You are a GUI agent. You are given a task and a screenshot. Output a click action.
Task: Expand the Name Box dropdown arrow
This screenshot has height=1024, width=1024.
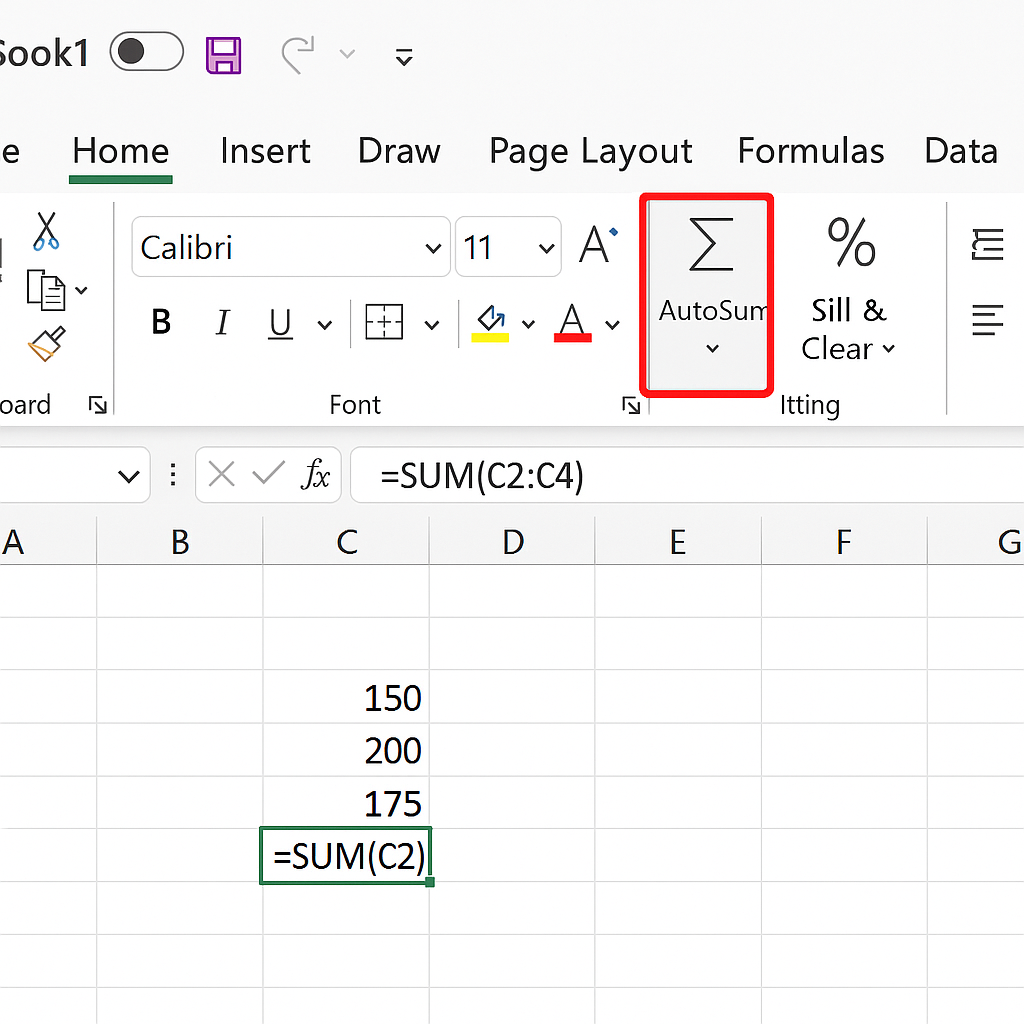coord(128,476)
